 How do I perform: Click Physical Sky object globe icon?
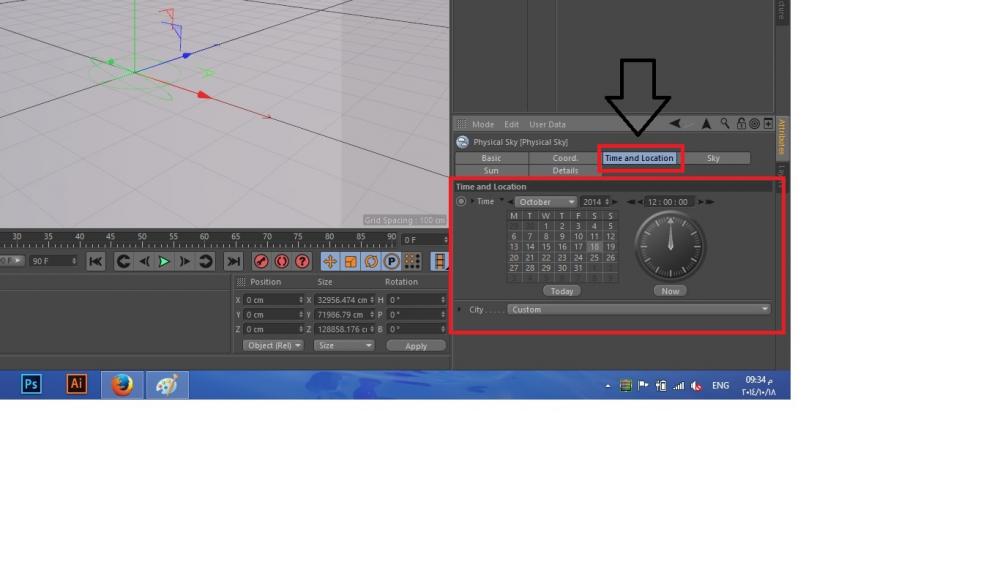pos(462,142)
